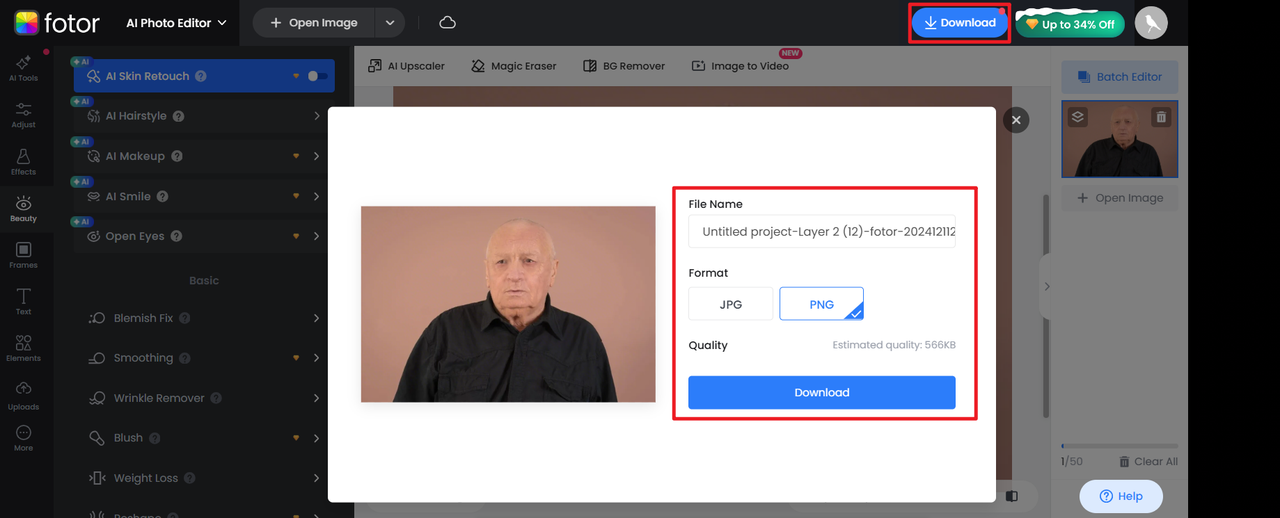The width and height of the screenshot is (1280, 518).
Task: Click AI Makeup help icon
Action: (x=177, y=156)
